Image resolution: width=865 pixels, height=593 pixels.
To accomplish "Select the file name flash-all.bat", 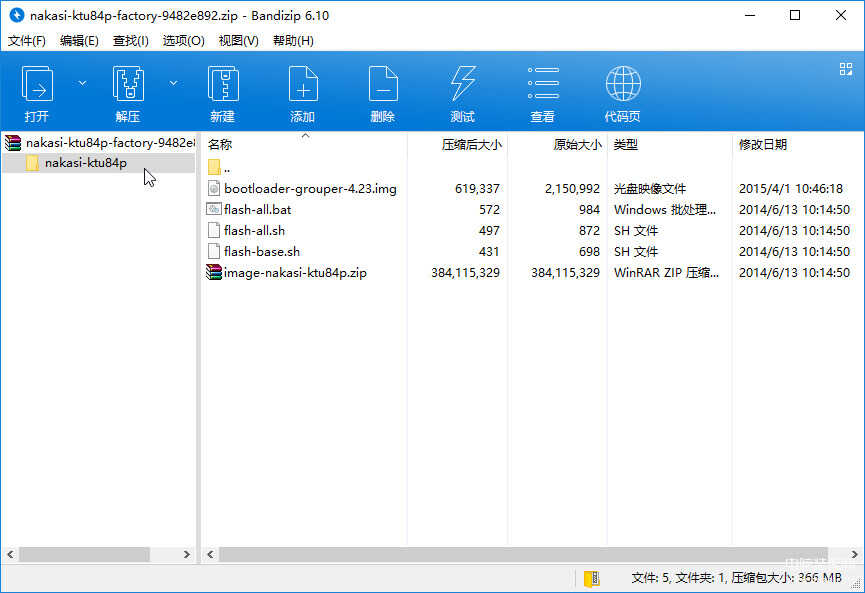I will [257, 210].
